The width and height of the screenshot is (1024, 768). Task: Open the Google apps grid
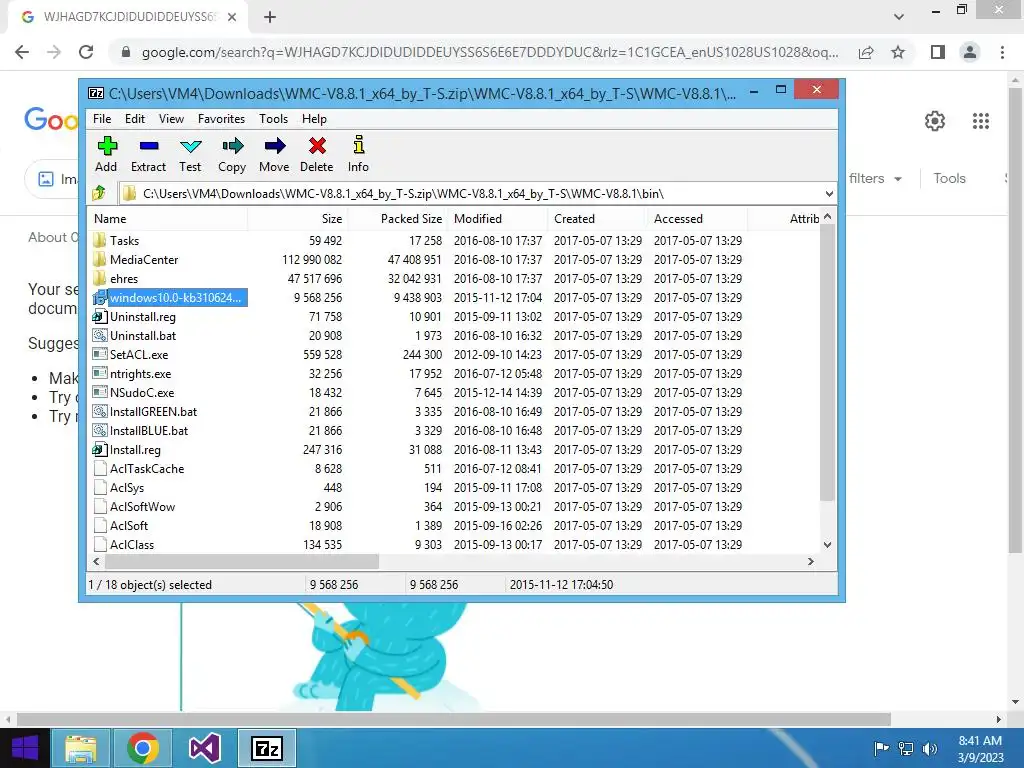[980, 121]
